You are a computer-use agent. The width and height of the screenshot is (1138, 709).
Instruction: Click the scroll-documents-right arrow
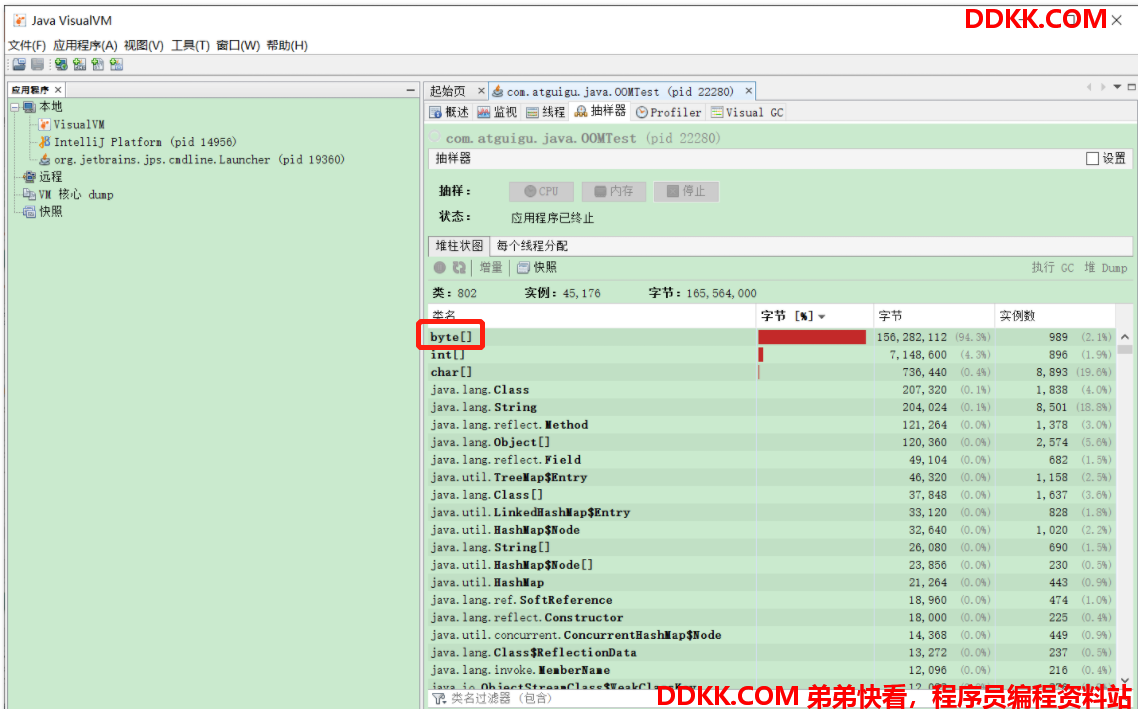point(1103,87)
